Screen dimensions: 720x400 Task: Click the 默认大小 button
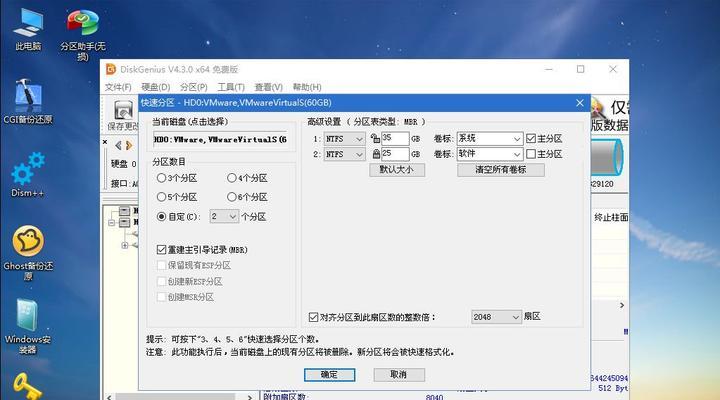tap(397, 170)
